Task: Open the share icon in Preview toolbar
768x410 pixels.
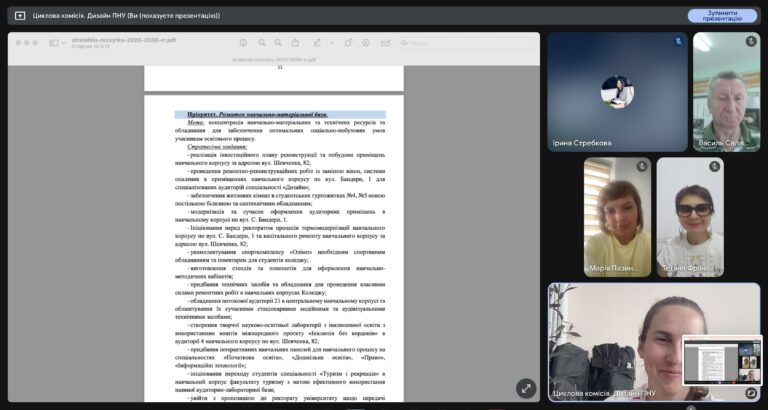Action: pos(295,43)
